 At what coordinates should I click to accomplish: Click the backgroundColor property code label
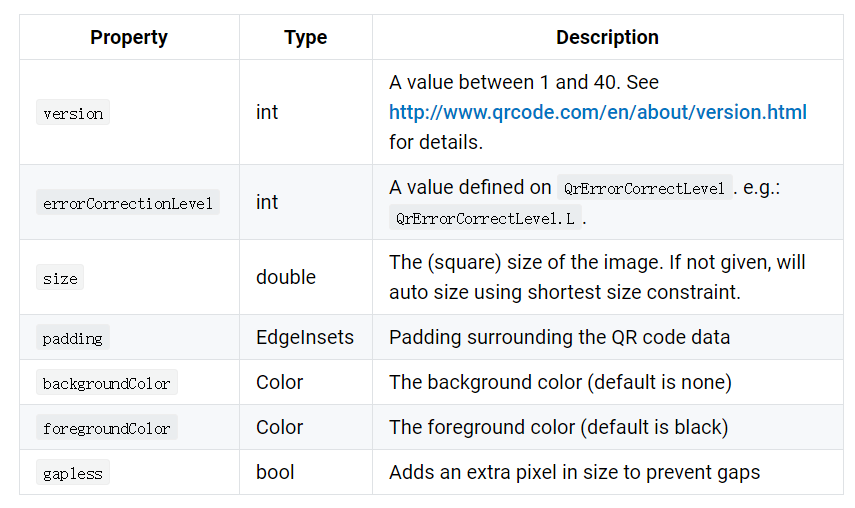pos(107,383)
